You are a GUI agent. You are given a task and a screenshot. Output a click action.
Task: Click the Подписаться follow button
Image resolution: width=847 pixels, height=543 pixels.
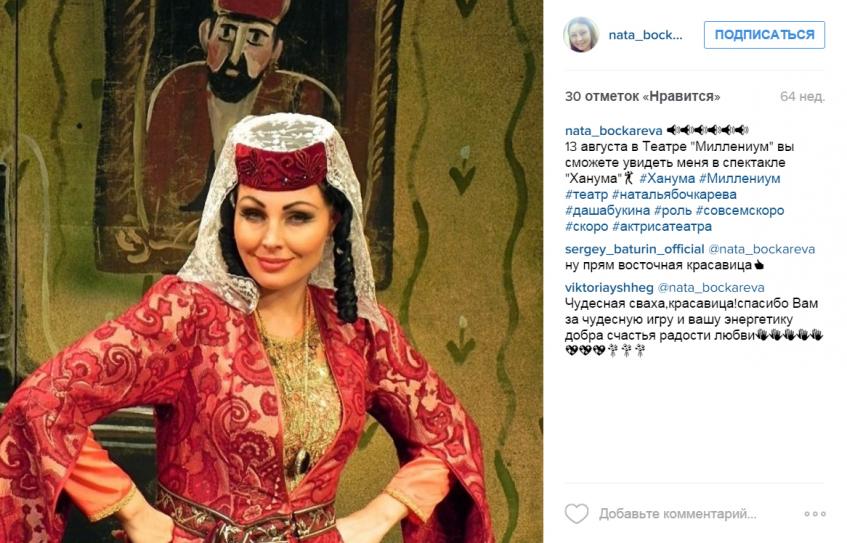[764, 35]
